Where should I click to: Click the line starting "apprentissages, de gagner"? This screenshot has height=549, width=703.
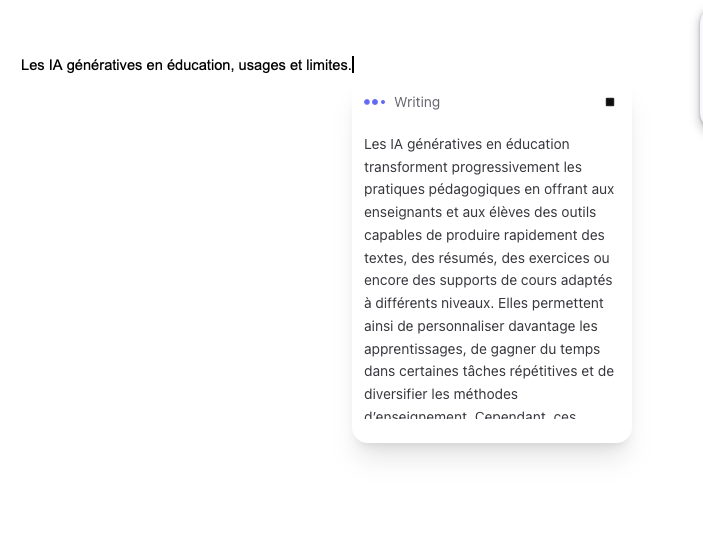(x=483, y=349)
